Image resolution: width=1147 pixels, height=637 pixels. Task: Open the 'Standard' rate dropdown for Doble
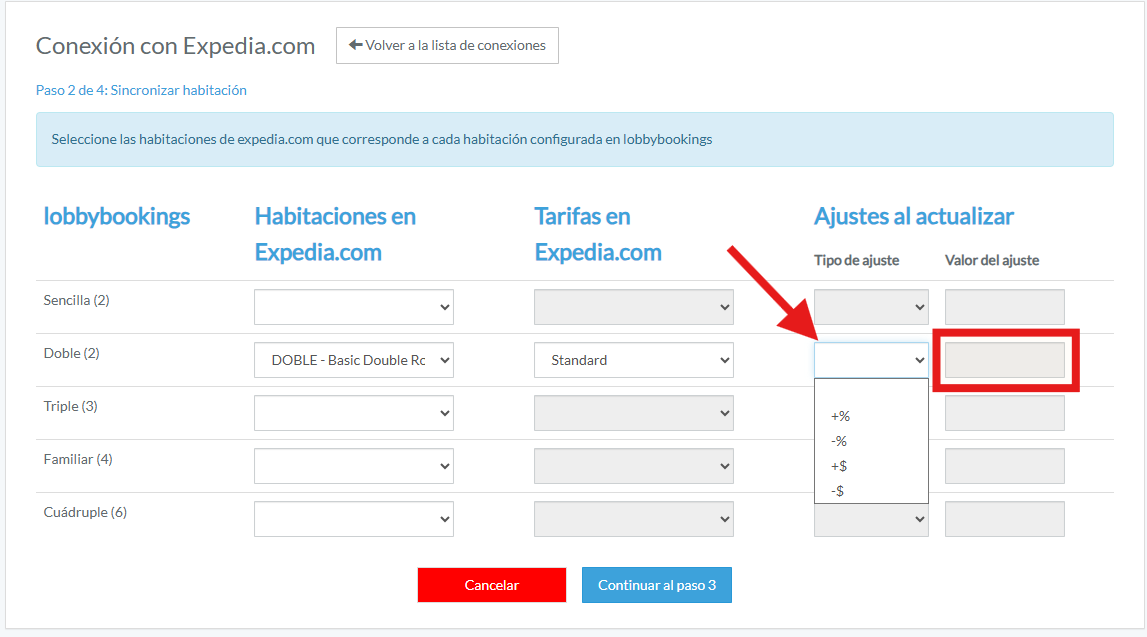point(634,360)
